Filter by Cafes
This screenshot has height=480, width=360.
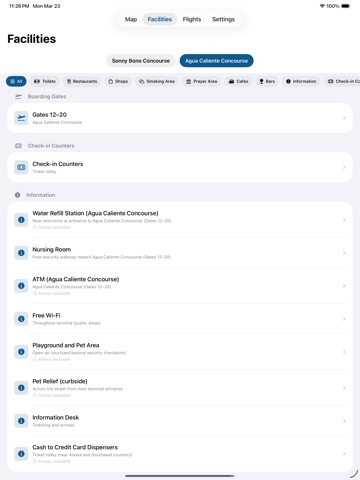(x=238, y=81)
